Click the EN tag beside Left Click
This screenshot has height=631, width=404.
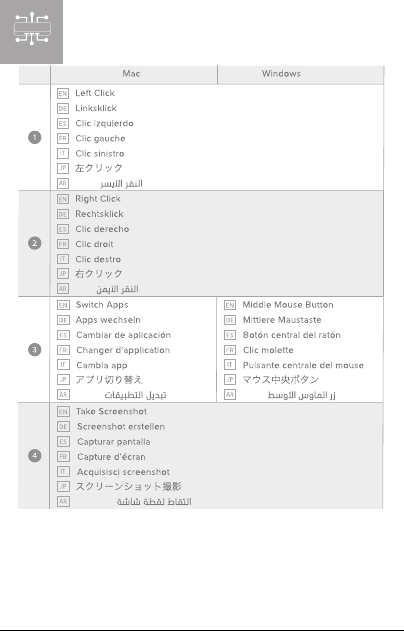point(63,94)
